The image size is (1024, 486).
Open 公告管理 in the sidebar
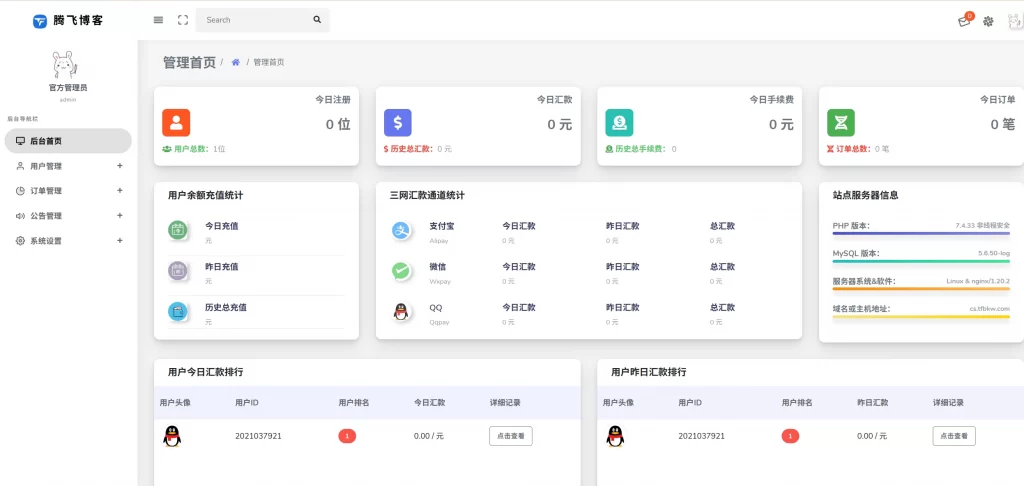[68, 216]
